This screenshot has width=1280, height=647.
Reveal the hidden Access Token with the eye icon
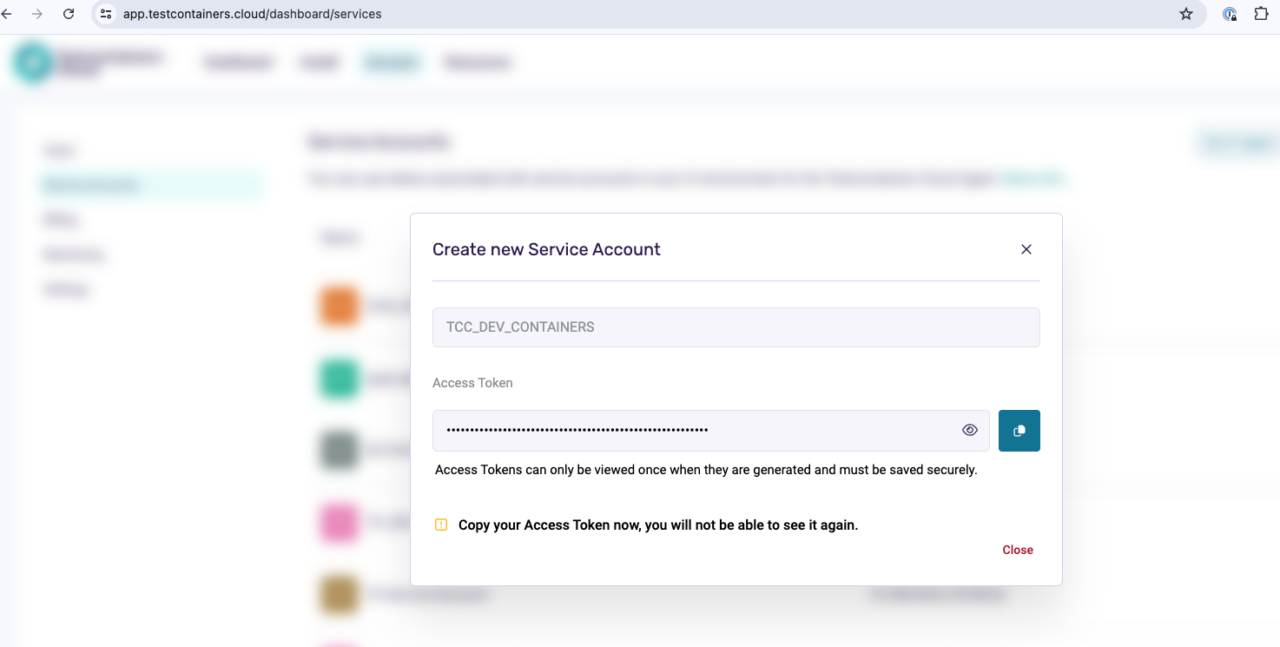pyautogui.click(x=969, y=429)
